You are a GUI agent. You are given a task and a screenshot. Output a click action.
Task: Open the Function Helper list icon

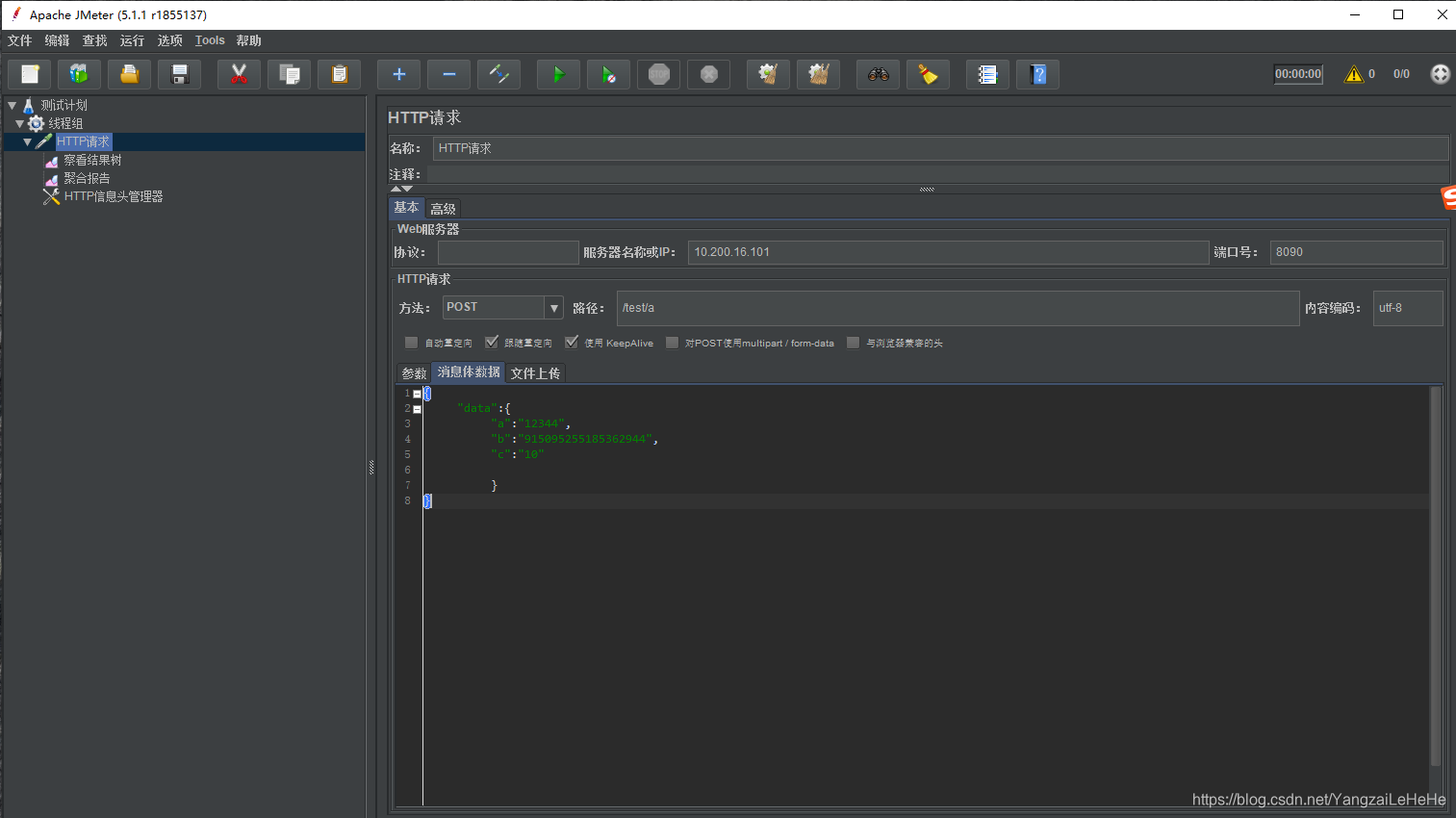coord(987,74)
